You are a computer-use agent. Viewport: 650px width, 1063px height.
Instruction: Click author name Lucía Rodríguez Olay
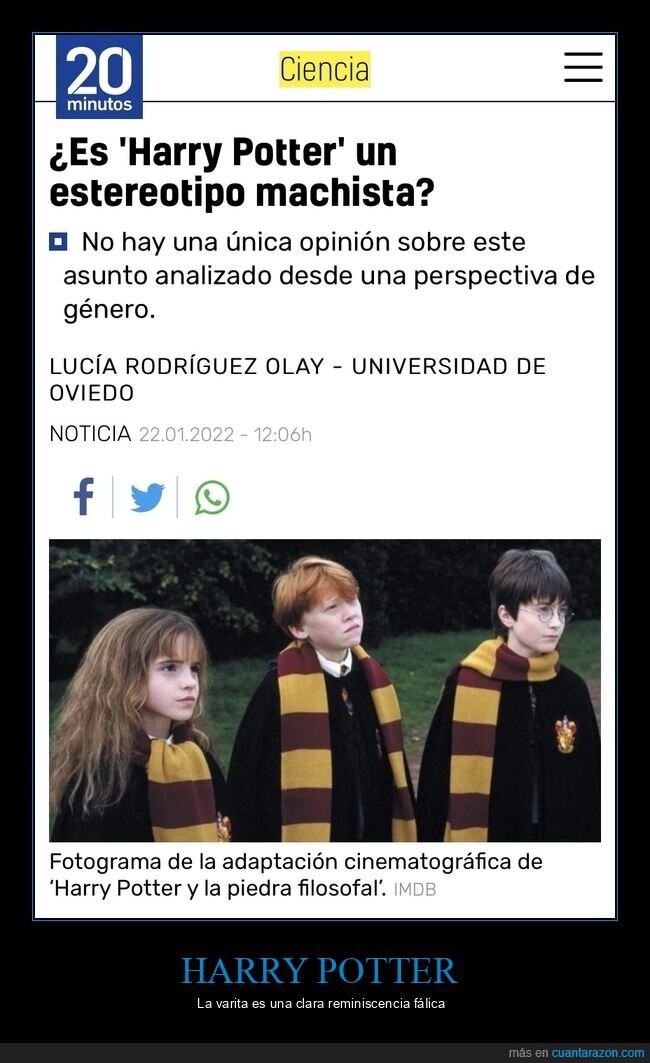[x=187, y=366]
